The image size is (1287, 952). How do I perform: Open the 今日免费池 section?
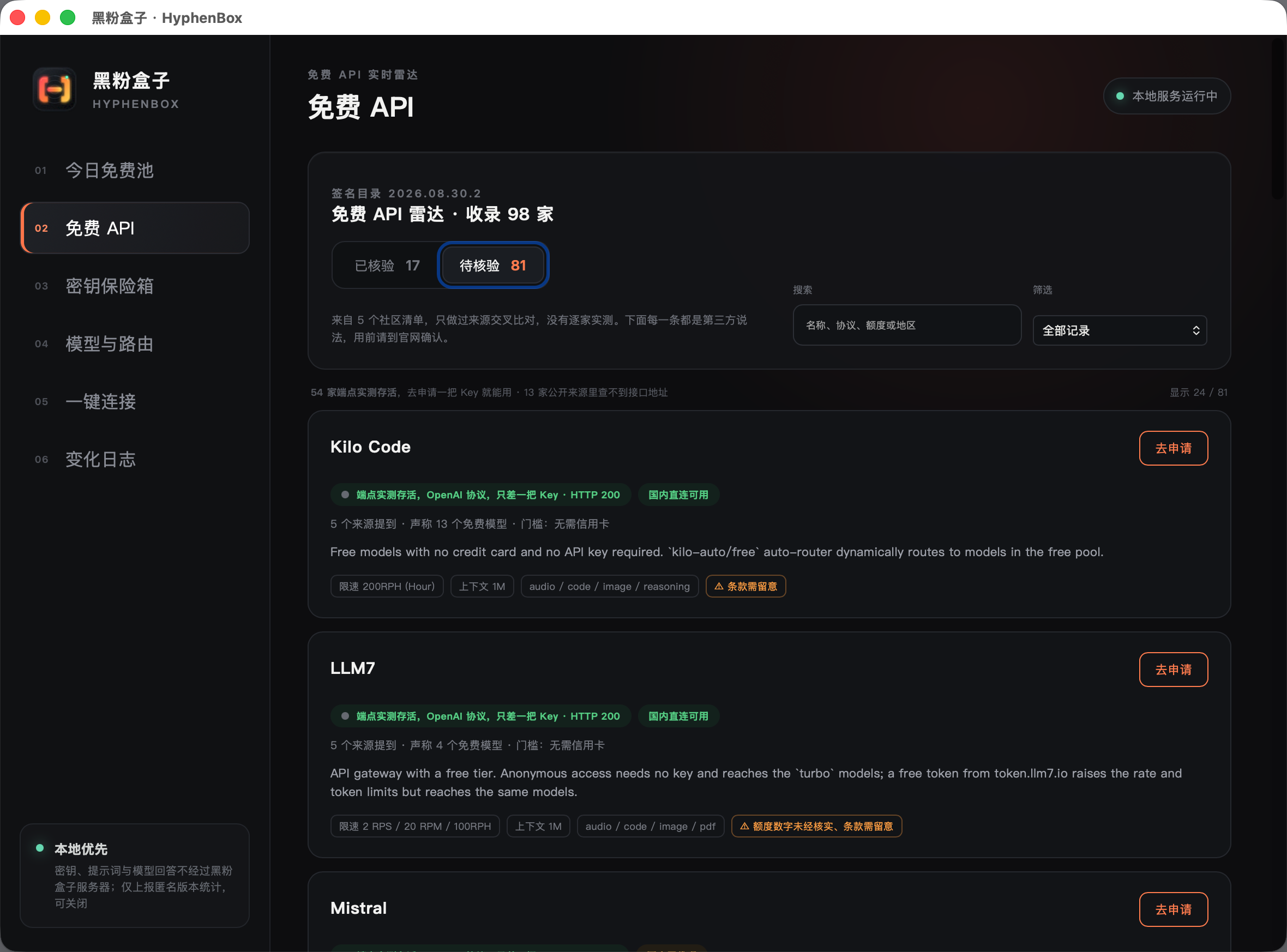point(135,171)
